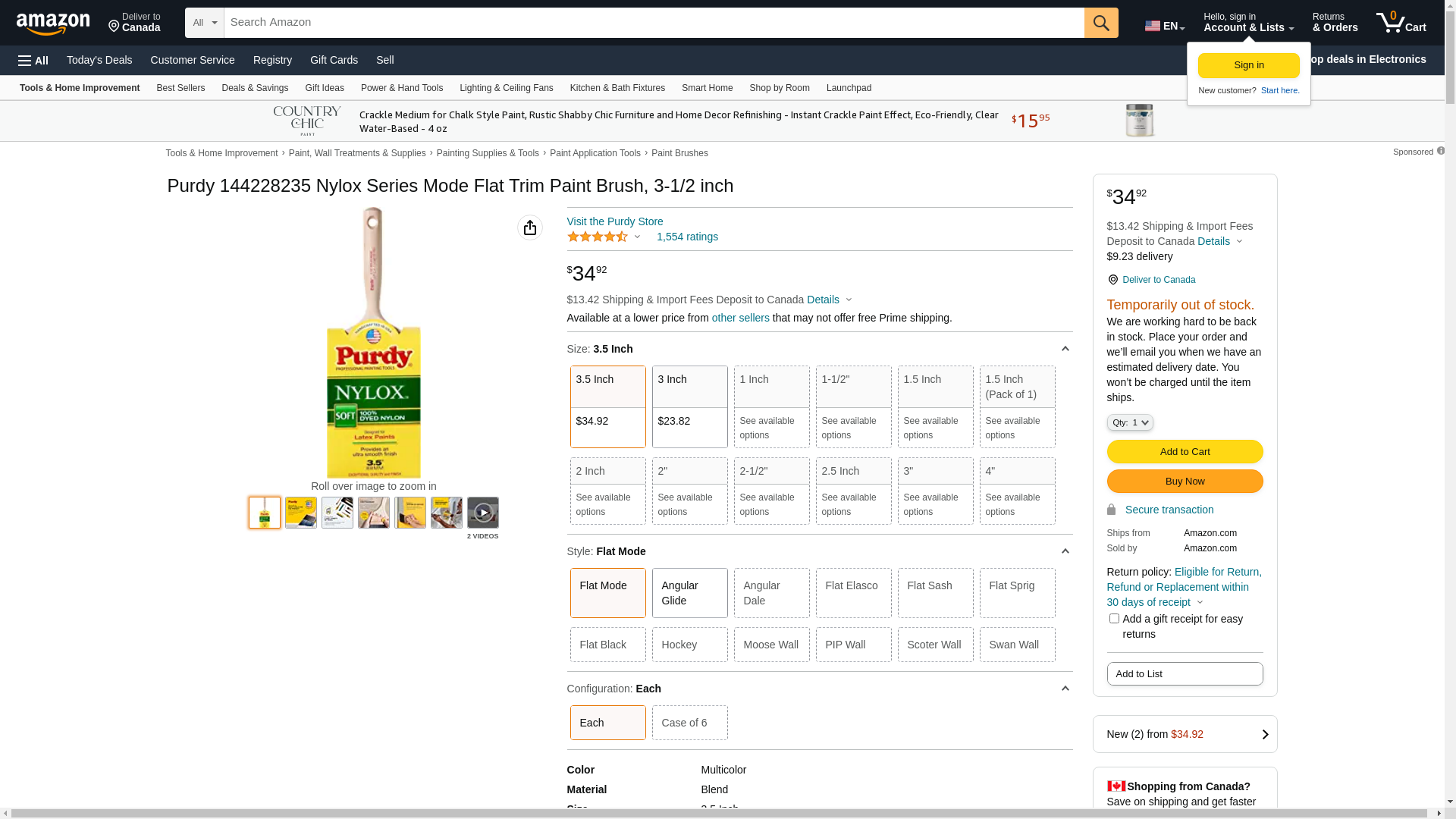Click the Add to Cart button
Image resolution: width=1456 pixels, height=819 pixels.
pos(1185,452)
